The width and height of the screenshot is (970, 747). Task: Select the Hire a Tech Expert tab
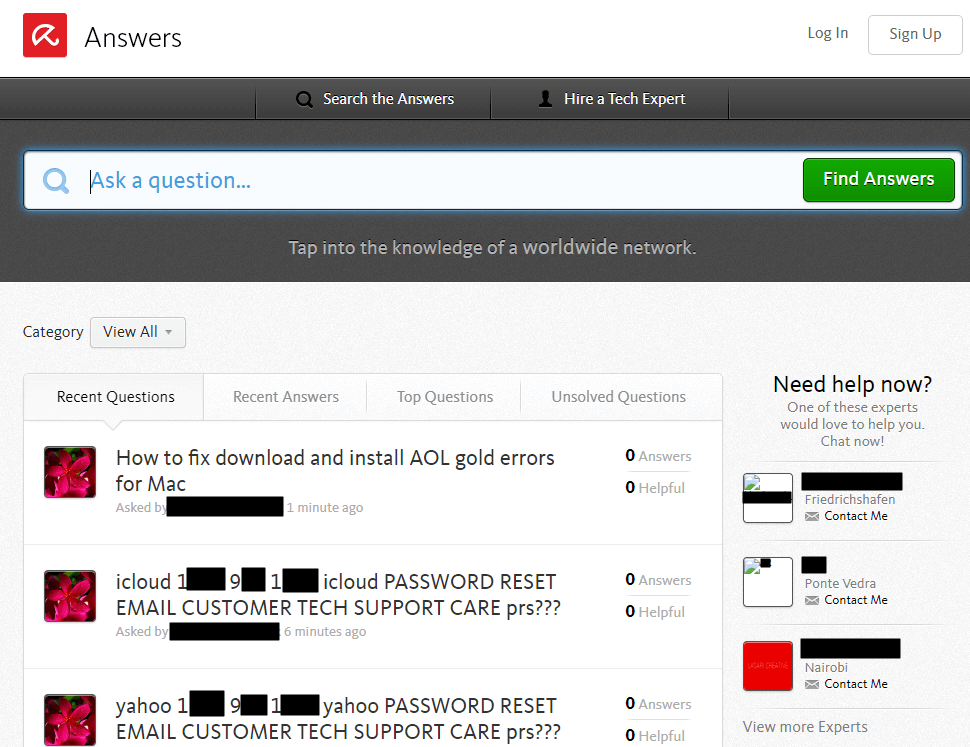611,99
